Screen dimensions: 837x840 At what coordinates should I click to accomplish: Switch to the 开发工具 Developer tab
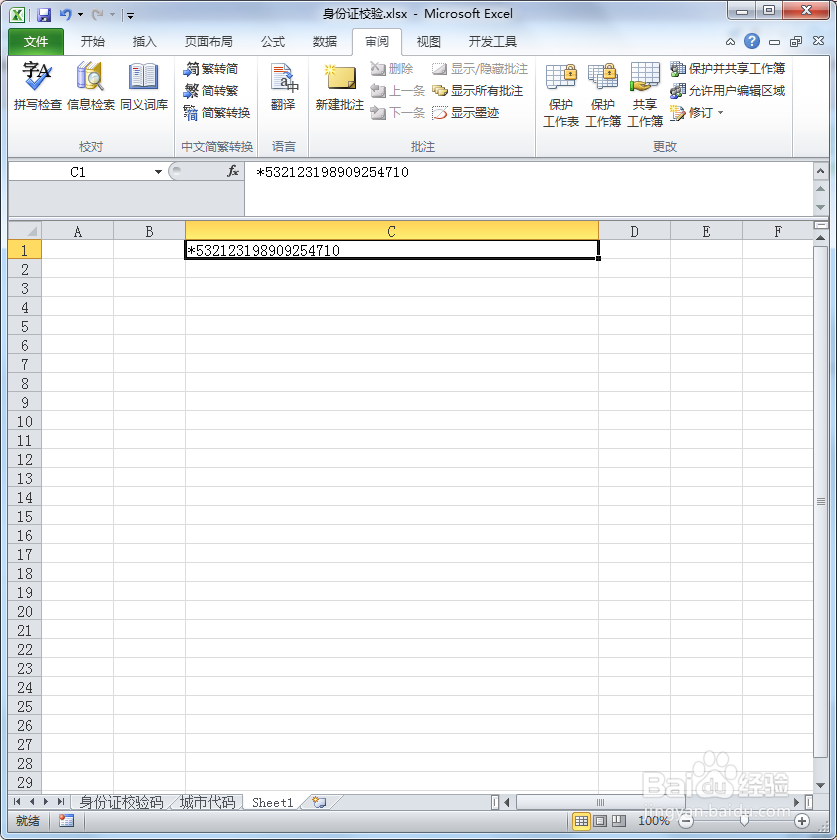coord(492,42)
